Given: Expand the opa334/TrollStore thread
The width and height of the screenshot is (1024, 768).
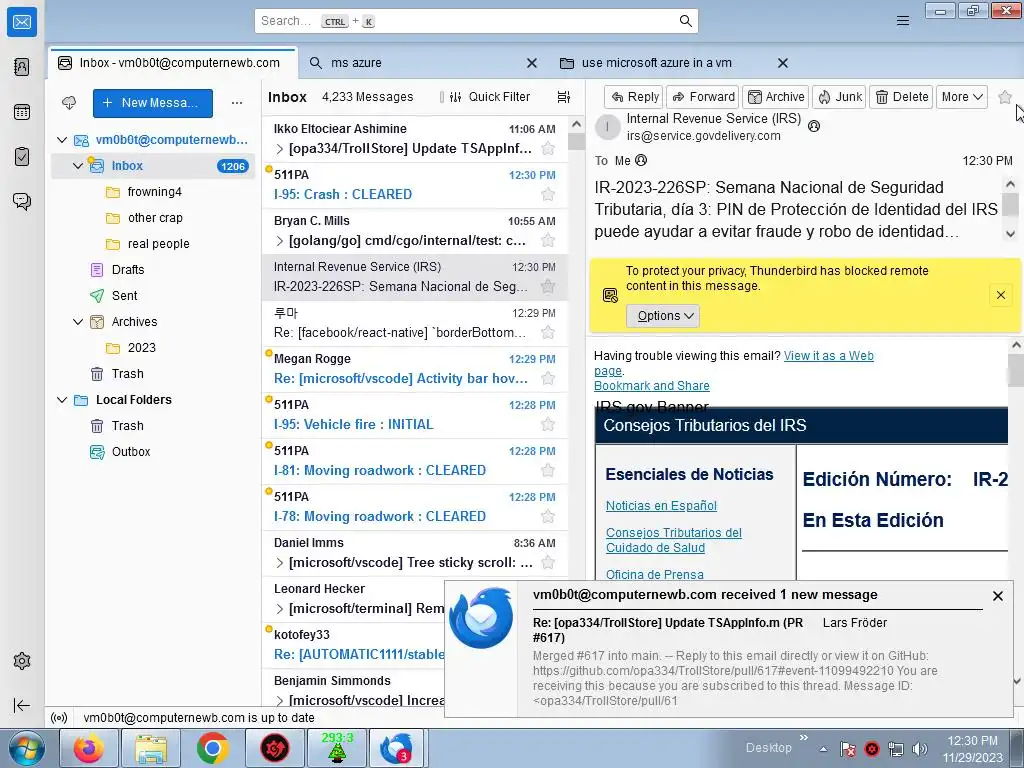Looking at the screenshot, I should tap(280, 149).
